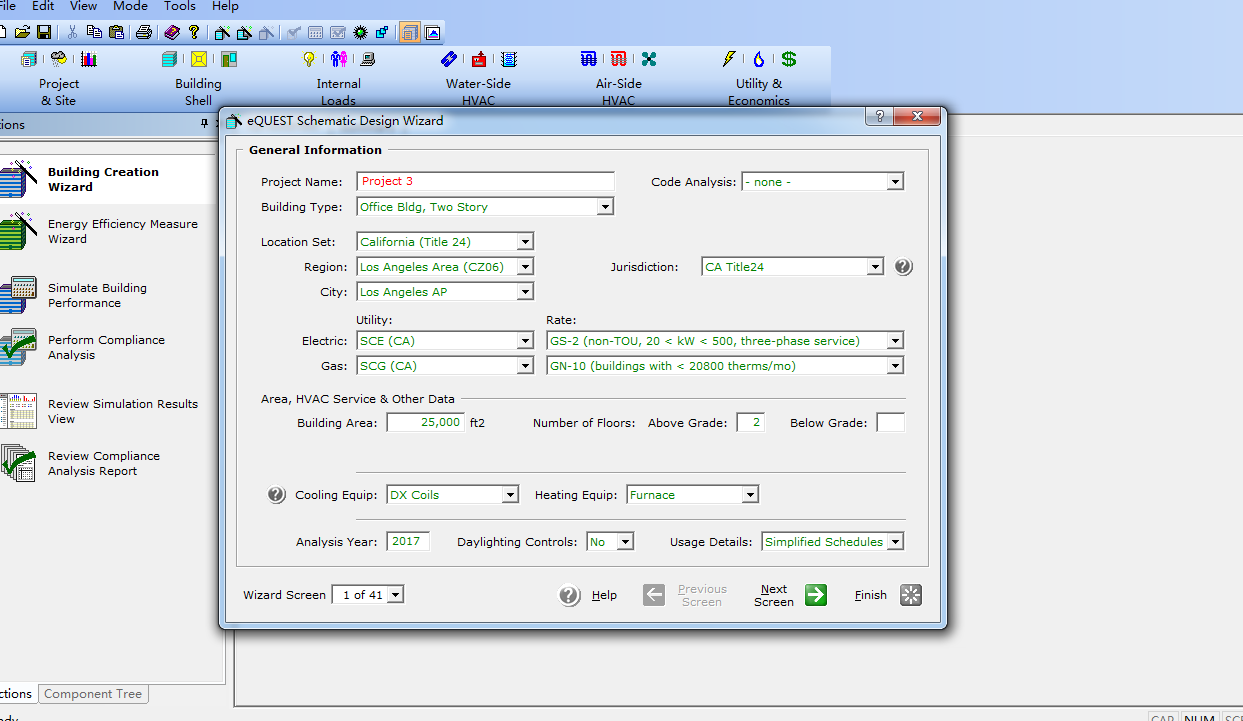Click the teal fan icon under Air-Side HVAC
The height and width of the screenshot is (721, 1243).
pyautogui.click(x=649, y=59)
